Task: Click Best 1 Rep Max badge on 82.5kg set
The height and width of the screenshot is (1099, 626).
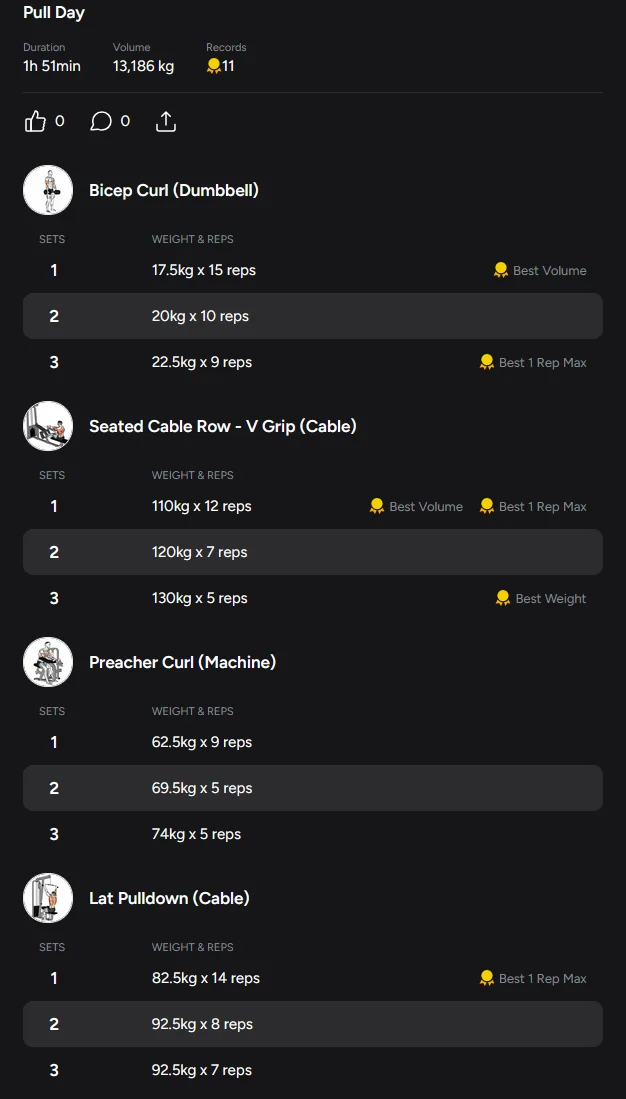Action: pyautogui.click(x=487, y=978)
